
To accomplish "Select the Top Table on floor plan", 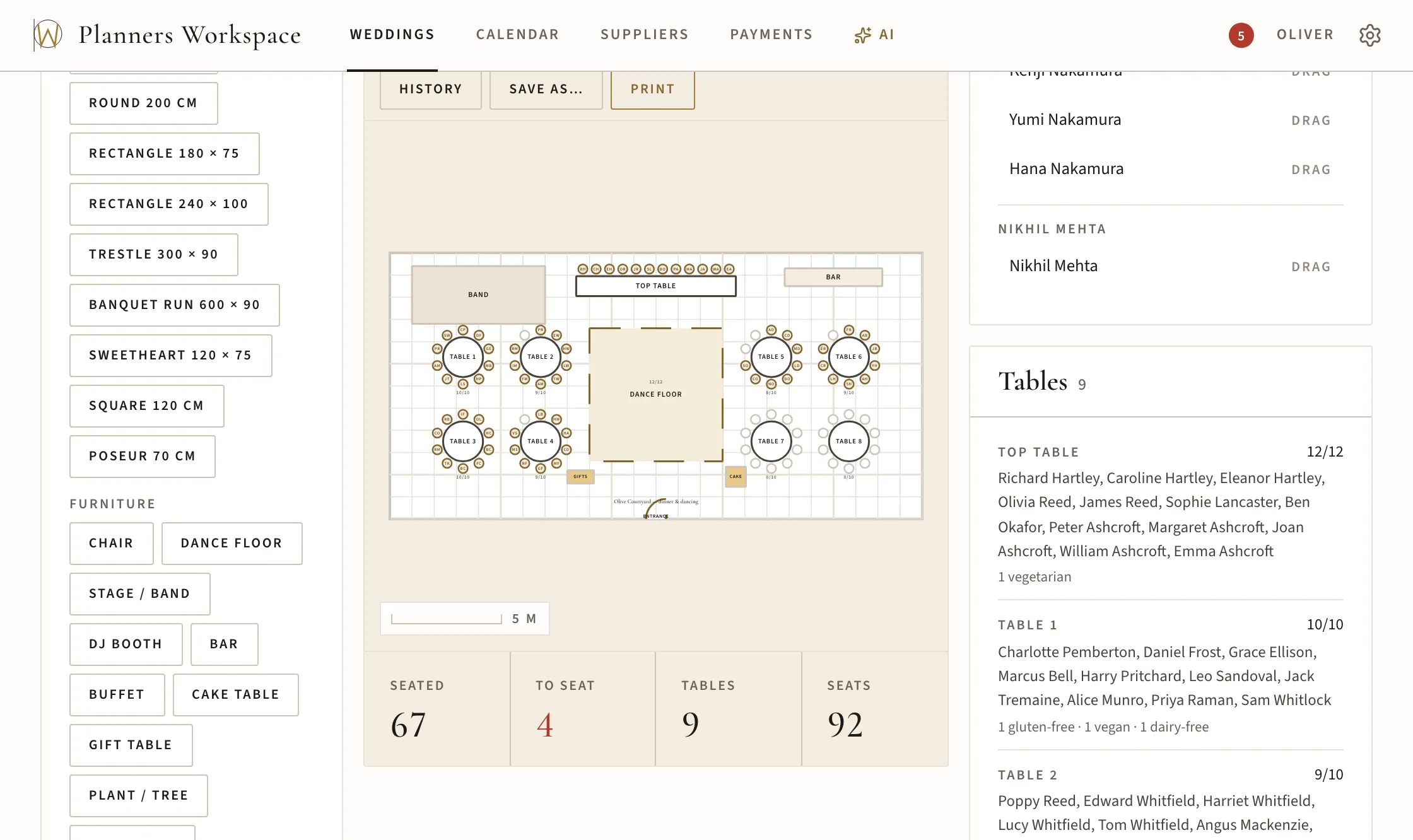I will [656, 286].
